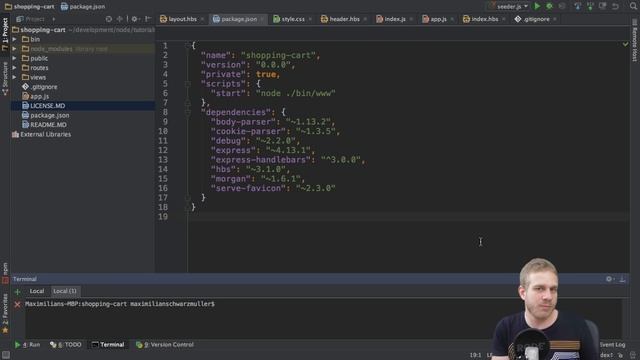Screen dimensions: 640x360
Task: Close the style.css editor tab
Action: 310,19
